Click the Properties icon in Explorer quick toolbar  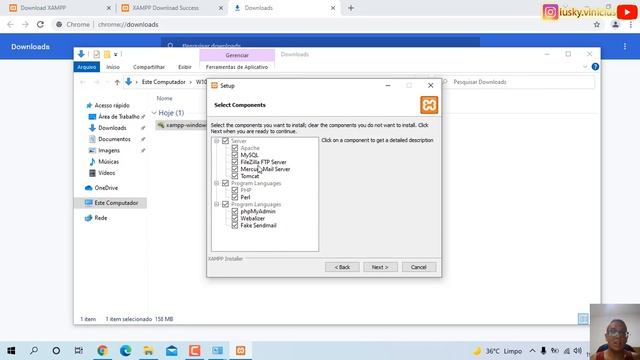(96, 54)
